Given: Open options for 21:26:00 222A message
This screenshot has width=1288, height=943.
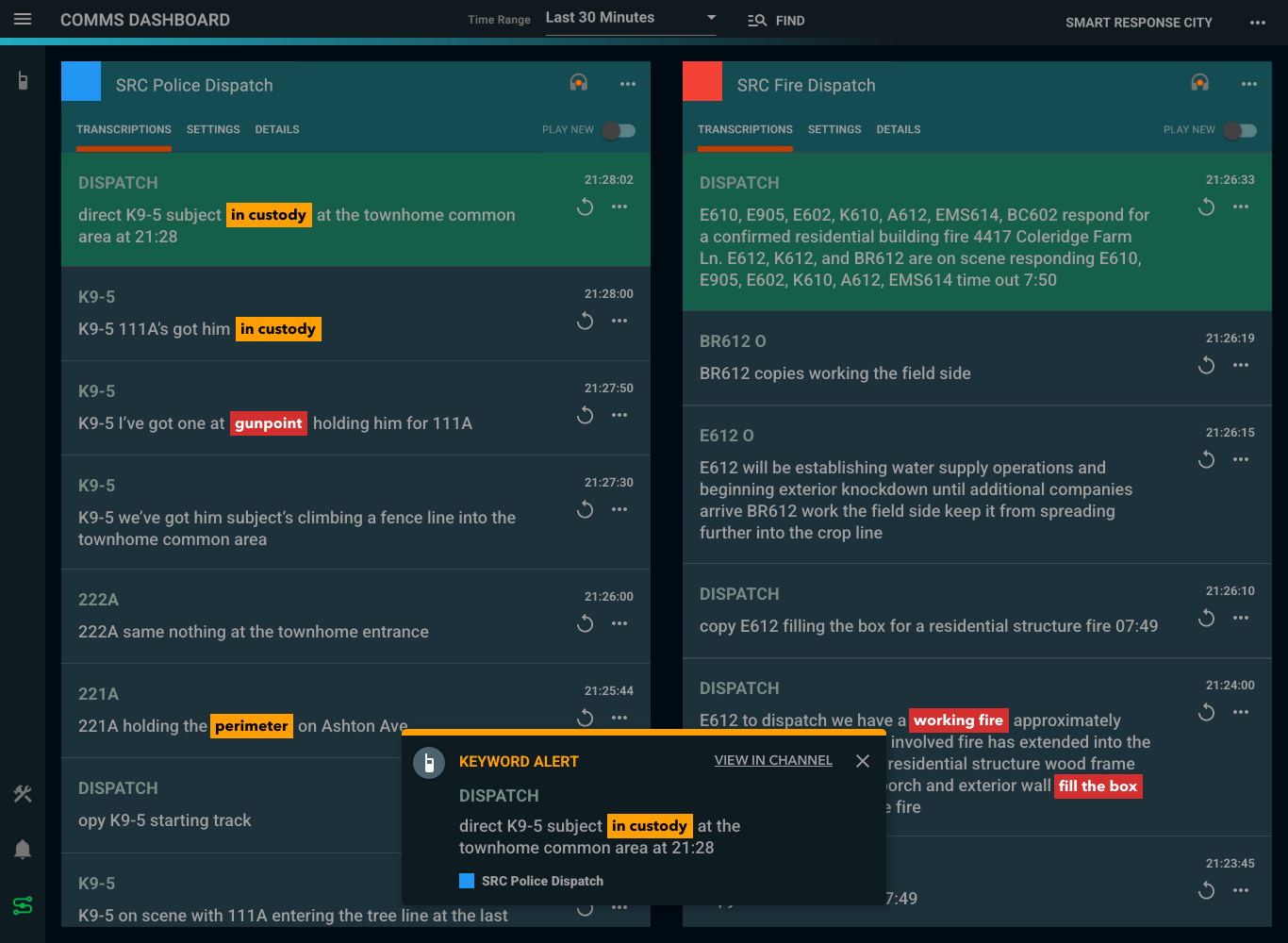Looking at the screenshot, I should pos(619,623).
